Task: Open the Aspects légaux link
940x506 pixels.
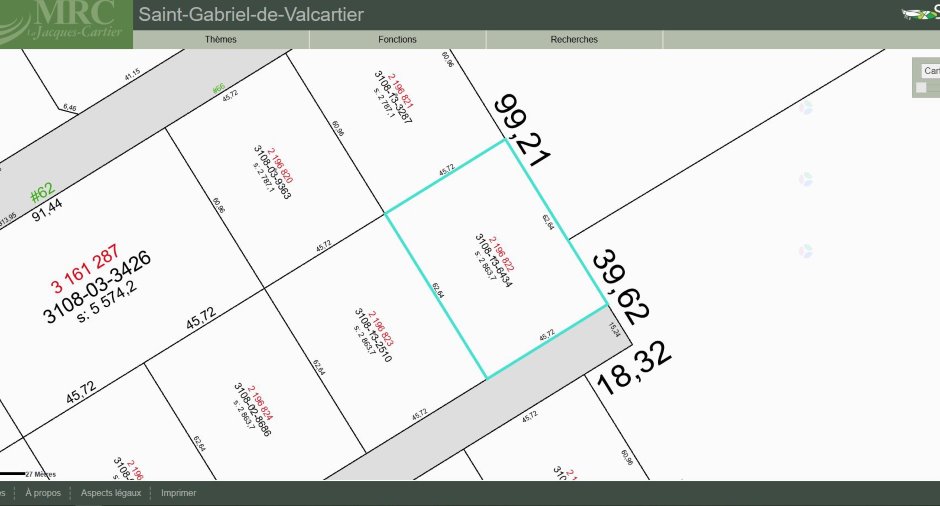Action: point(111,493)
